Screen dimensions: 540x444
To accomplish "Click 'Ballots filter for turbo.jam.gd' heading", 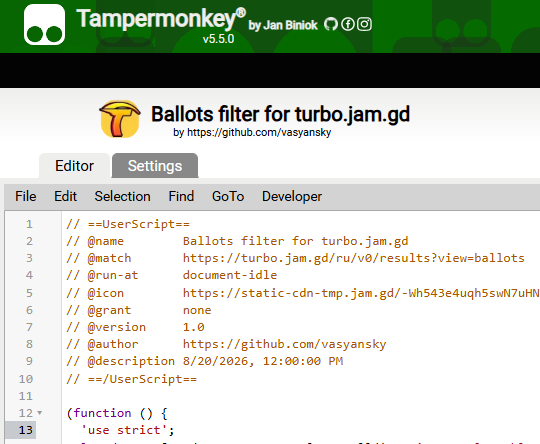I will [x=280, y=114].
